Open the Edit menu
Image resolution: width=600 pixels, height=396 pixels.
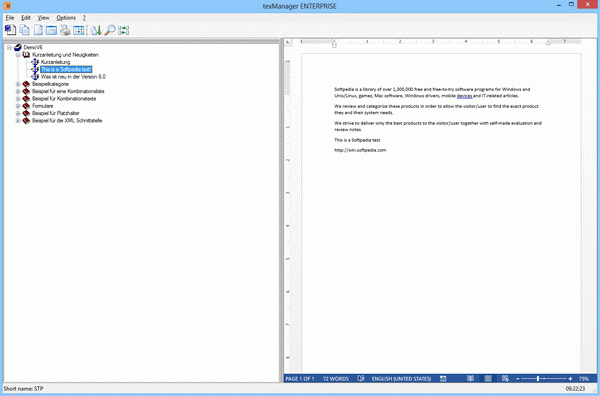pyautogui.click(x=26, y=18)
